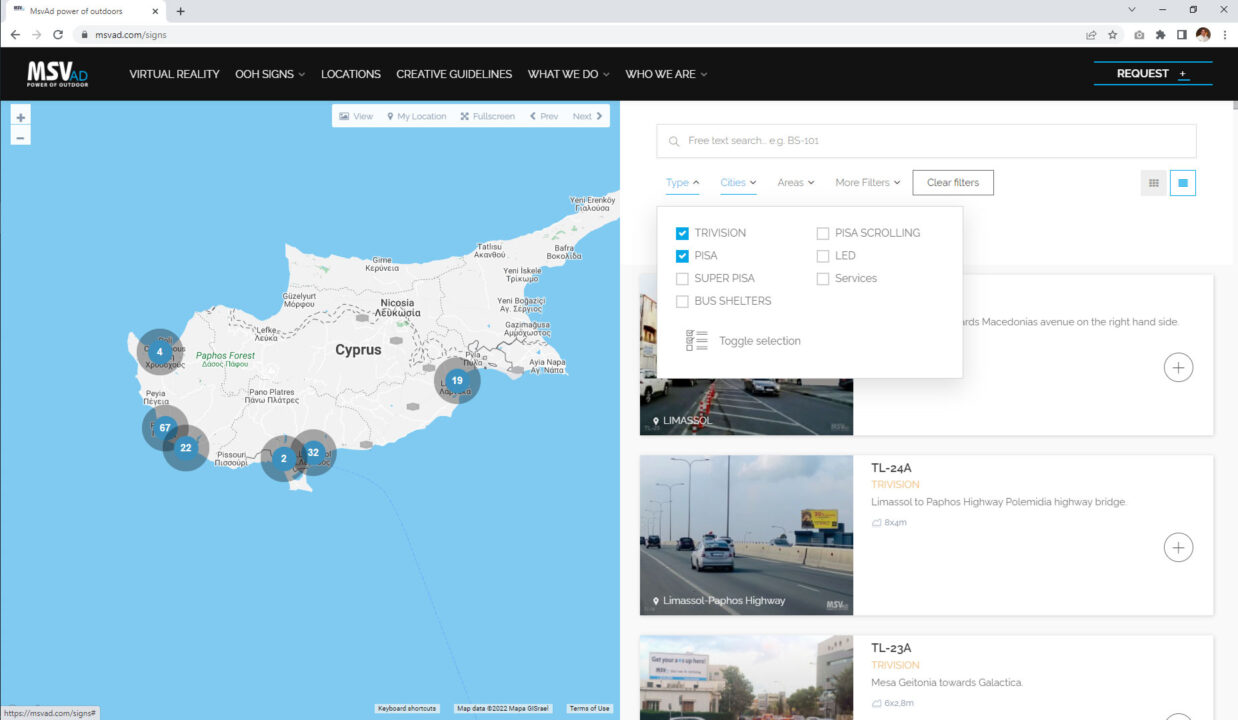Reload the browser page

tap(58, 34)
